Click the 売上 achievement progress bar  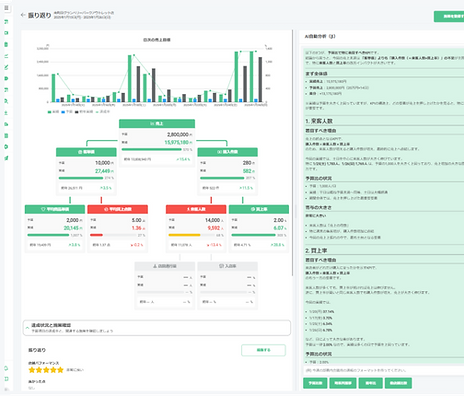click(152, 150)
